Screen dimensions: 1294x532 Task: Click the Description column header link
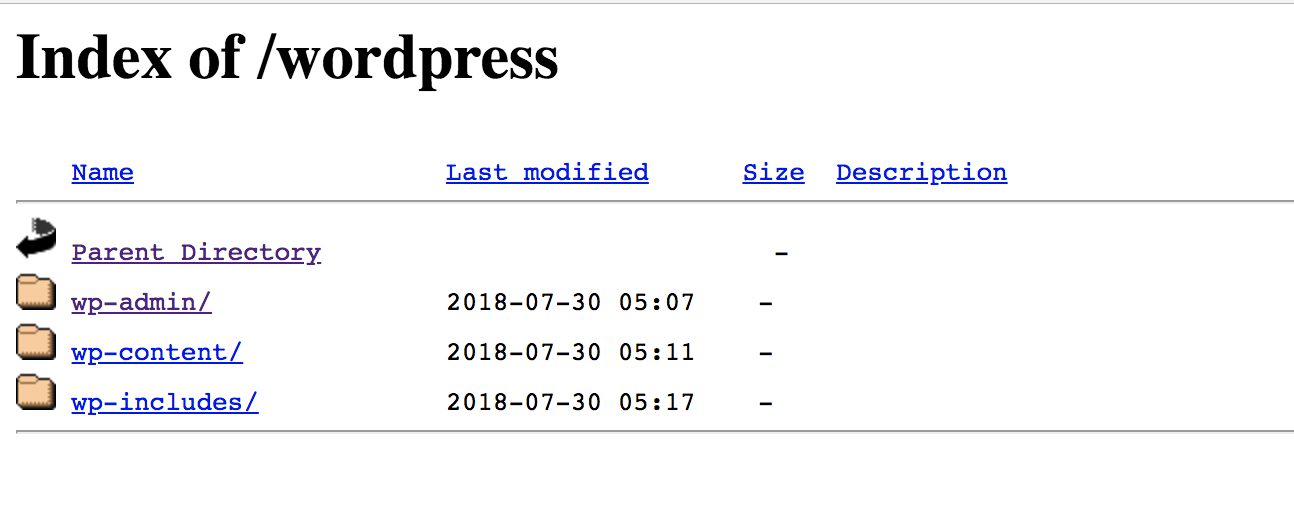921,173
